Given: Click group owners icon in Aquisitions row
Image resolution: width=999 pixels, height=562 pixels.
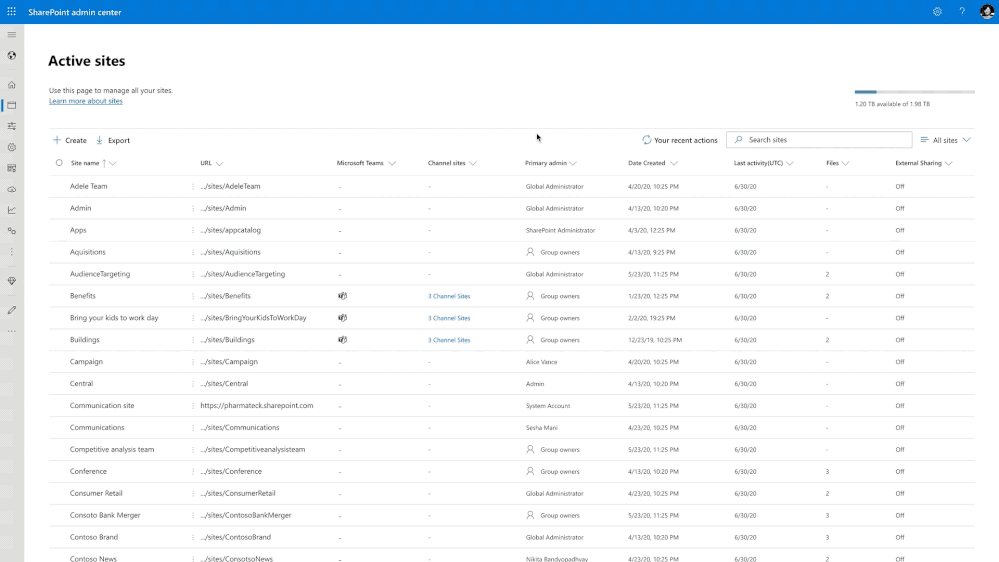Looking at the screenshot, I should [530, 252].
